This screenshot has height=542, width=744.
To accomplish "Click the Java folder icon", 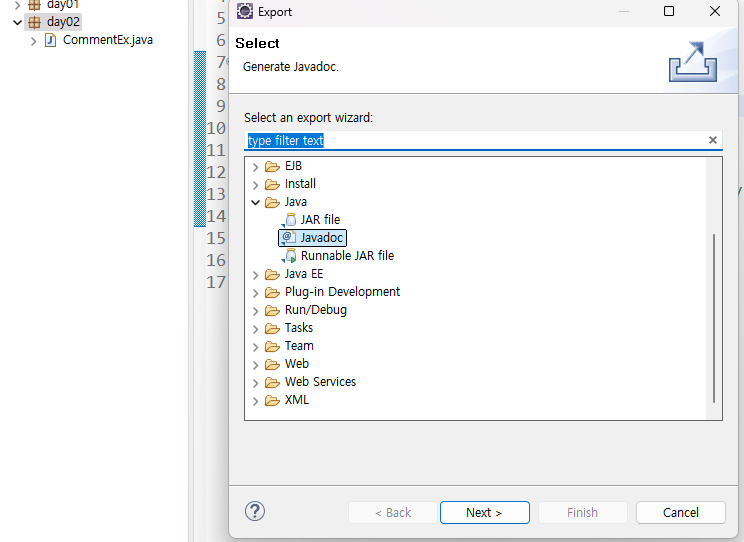I will (272, 202).
